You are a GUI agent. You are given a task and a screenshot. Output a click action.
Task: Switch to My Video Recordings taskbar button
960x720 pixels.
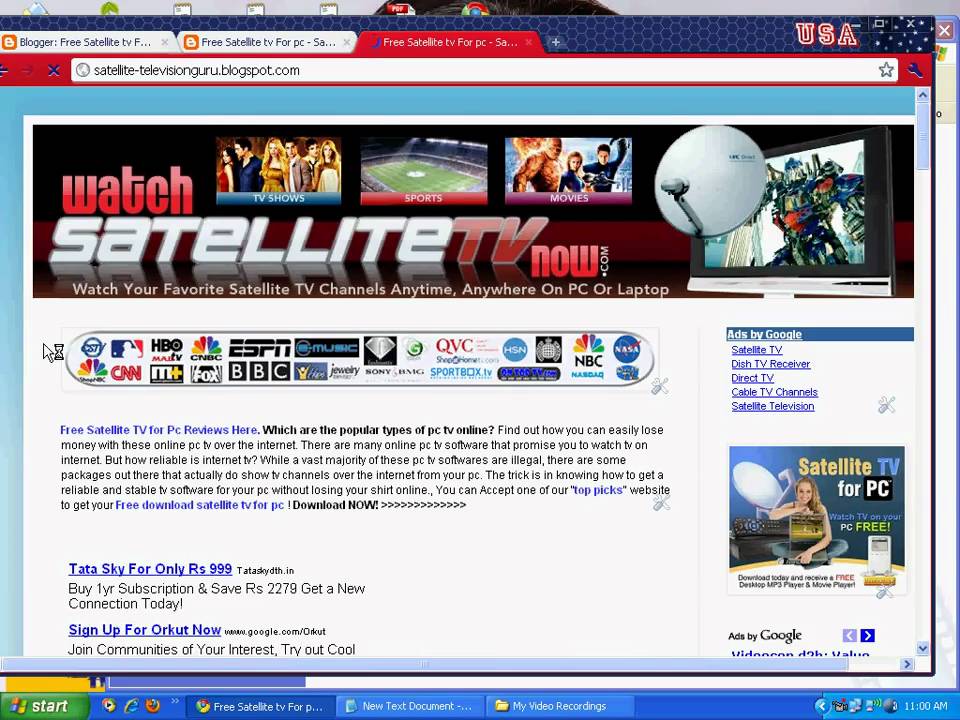559,707
